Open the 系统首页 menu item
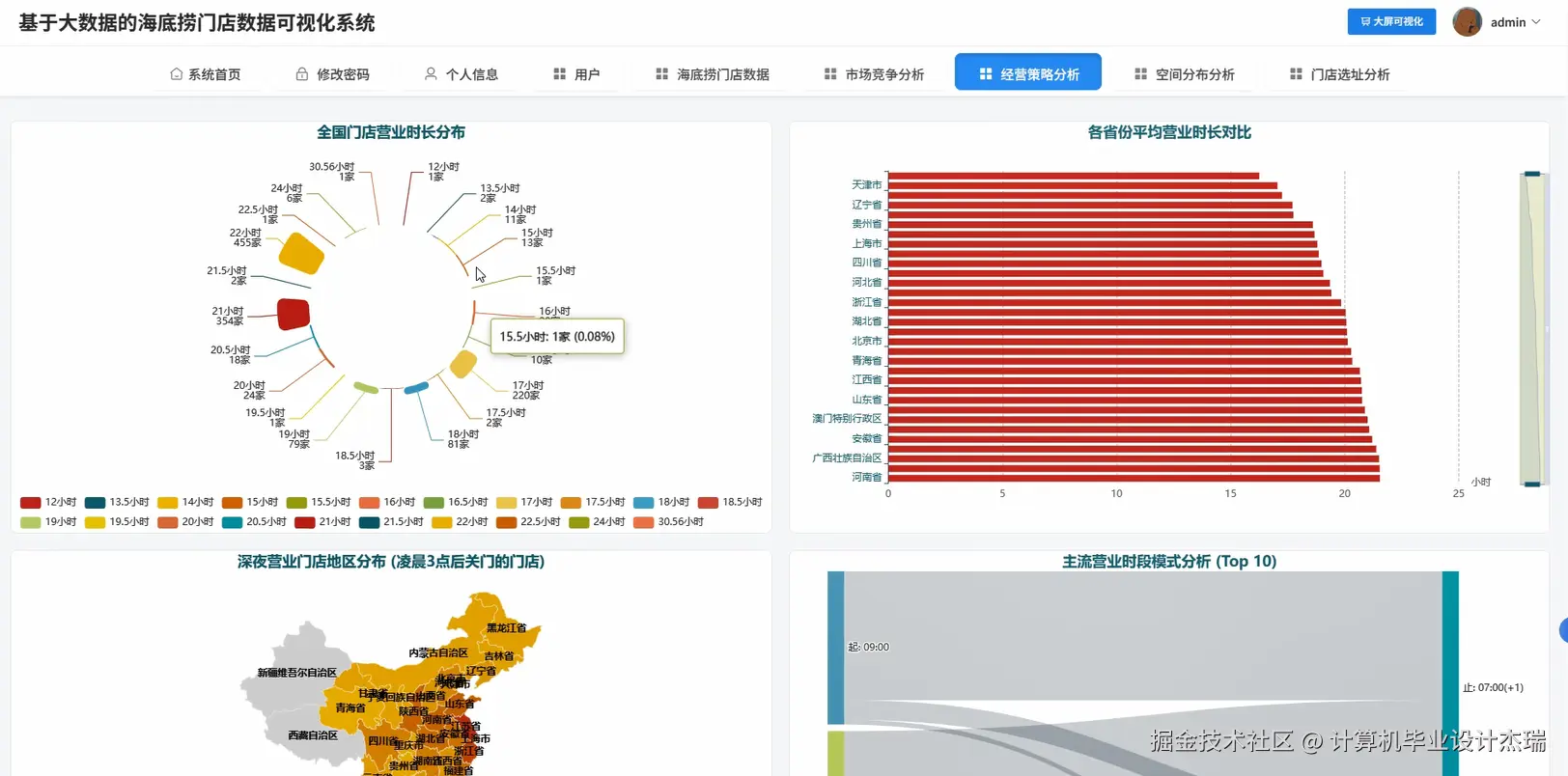 tap(206, 74)
